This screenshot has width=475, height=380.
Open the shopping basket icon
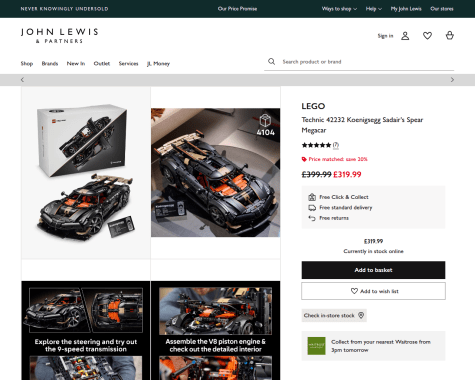coord(450,35)
